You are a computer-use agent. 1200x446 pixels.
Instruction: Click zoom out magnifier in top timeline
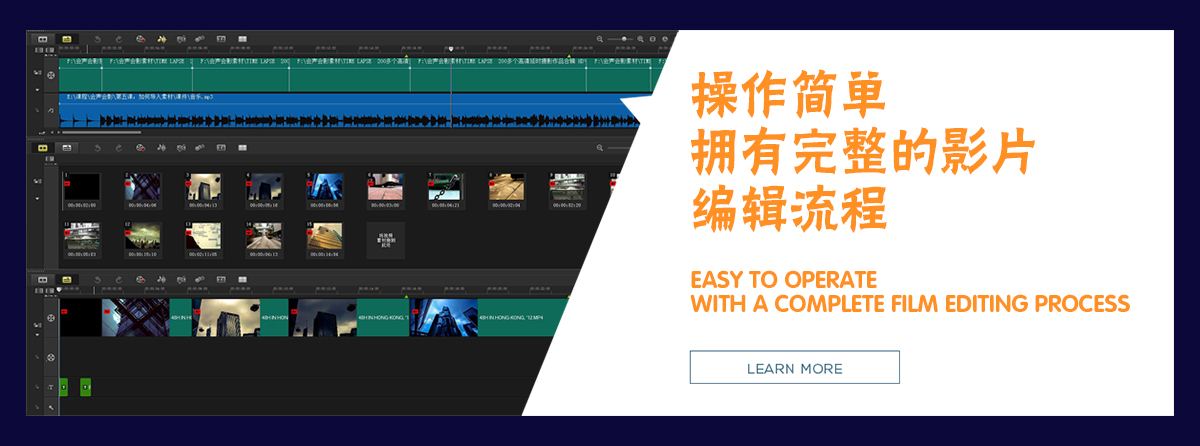click(601, 39)
